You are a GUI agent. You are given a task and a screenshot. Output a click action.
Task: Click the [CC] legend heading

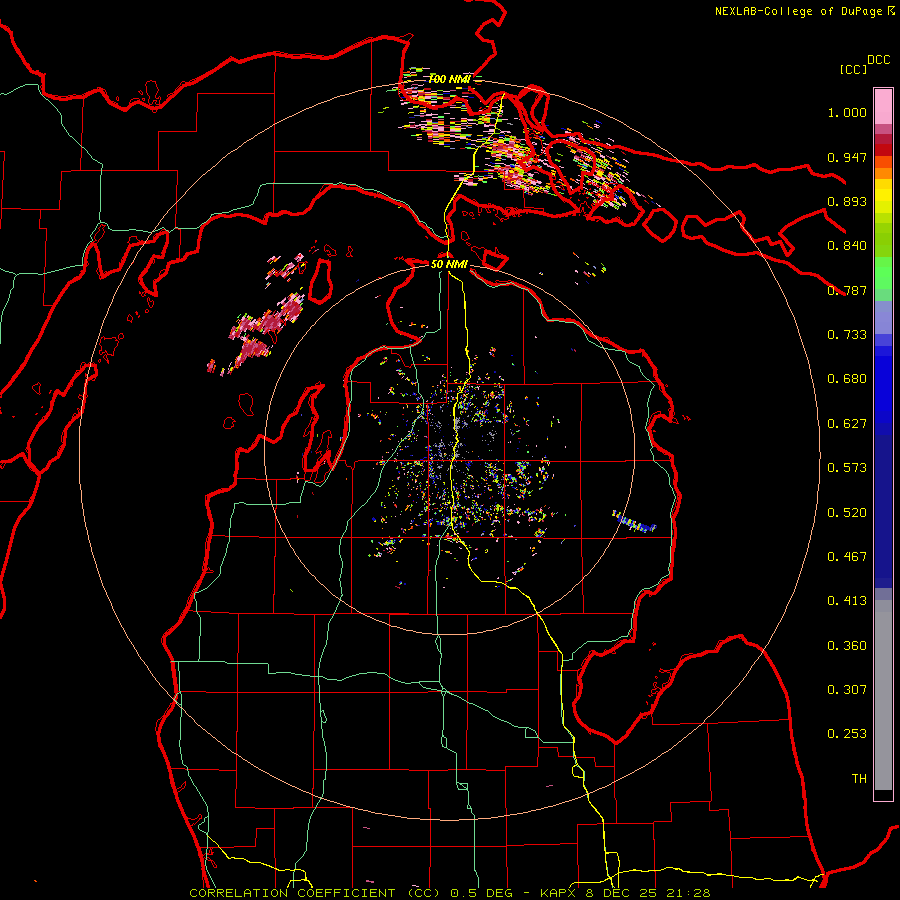[853, 69]
